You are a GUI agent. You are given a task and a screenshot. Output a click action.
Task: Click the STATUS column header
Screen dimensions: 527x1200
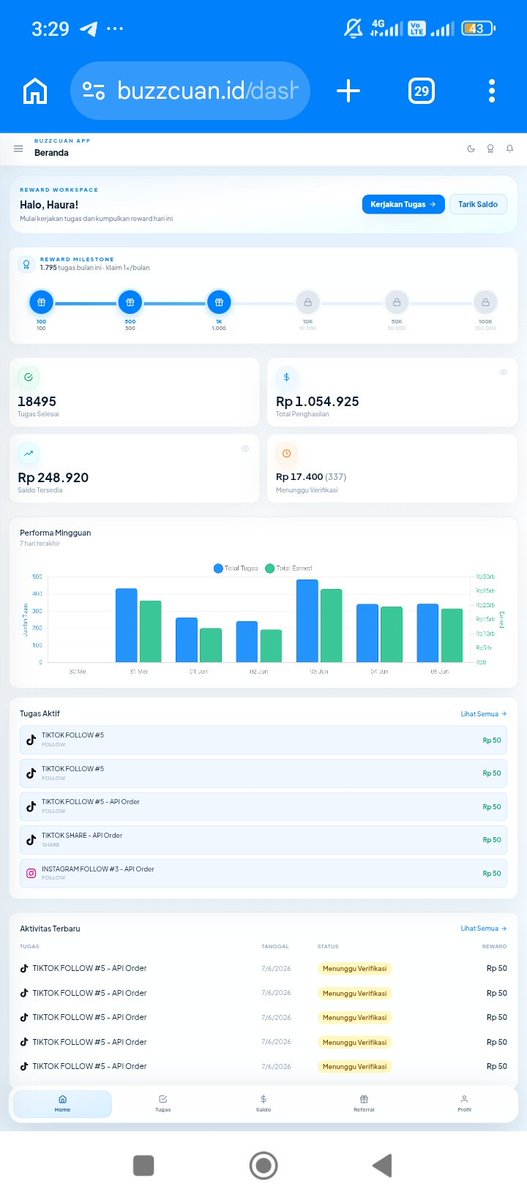(328, 946)
